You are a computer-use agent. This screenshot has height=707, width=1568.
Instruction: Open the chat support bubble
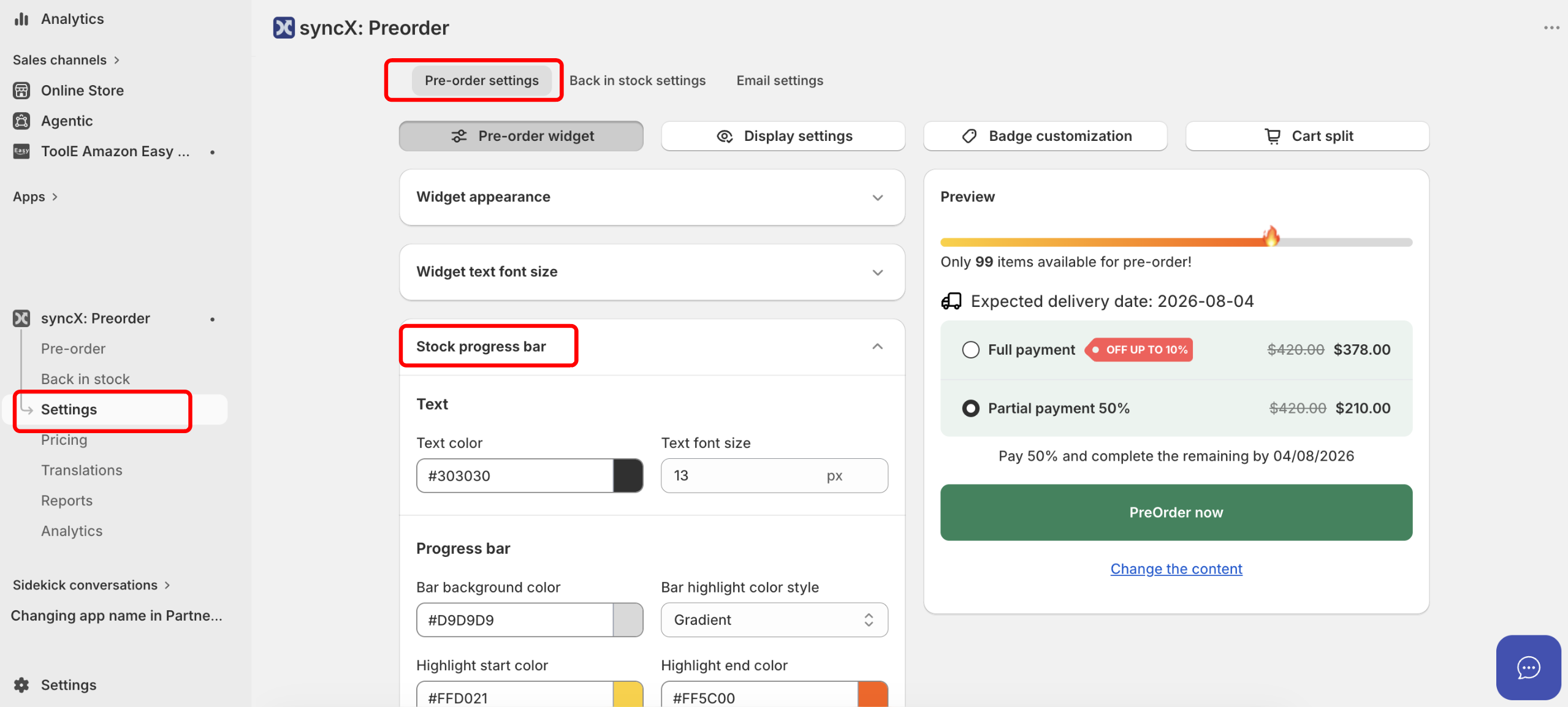(1528, 667)
